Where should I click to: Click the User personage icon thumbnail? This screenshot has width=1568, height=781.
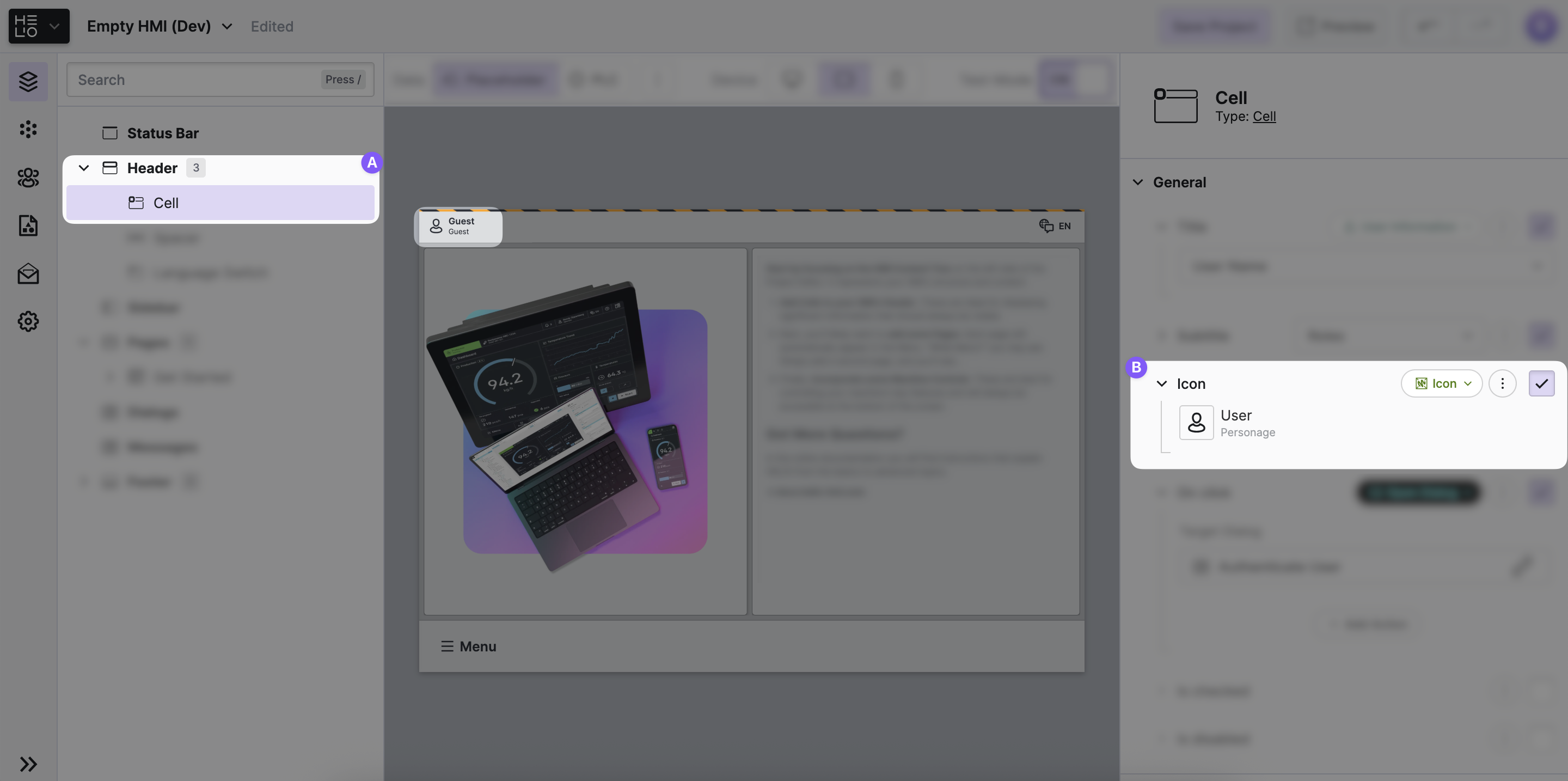click(x=1196, y=423)
